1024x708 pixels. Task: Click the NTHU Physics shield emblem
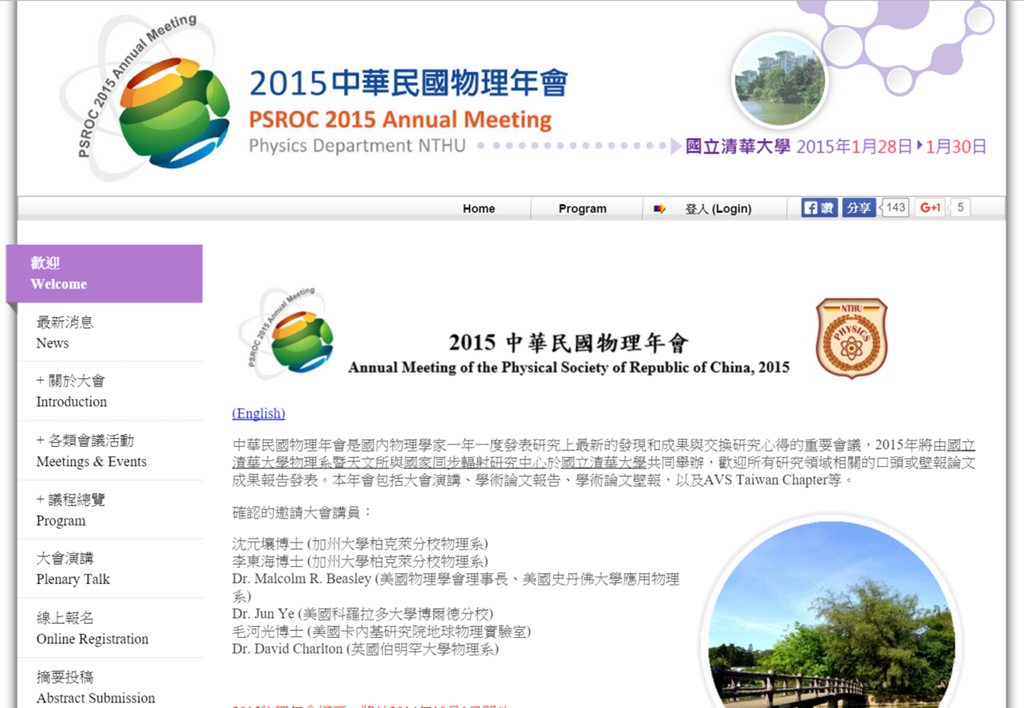tap(851, 338)
